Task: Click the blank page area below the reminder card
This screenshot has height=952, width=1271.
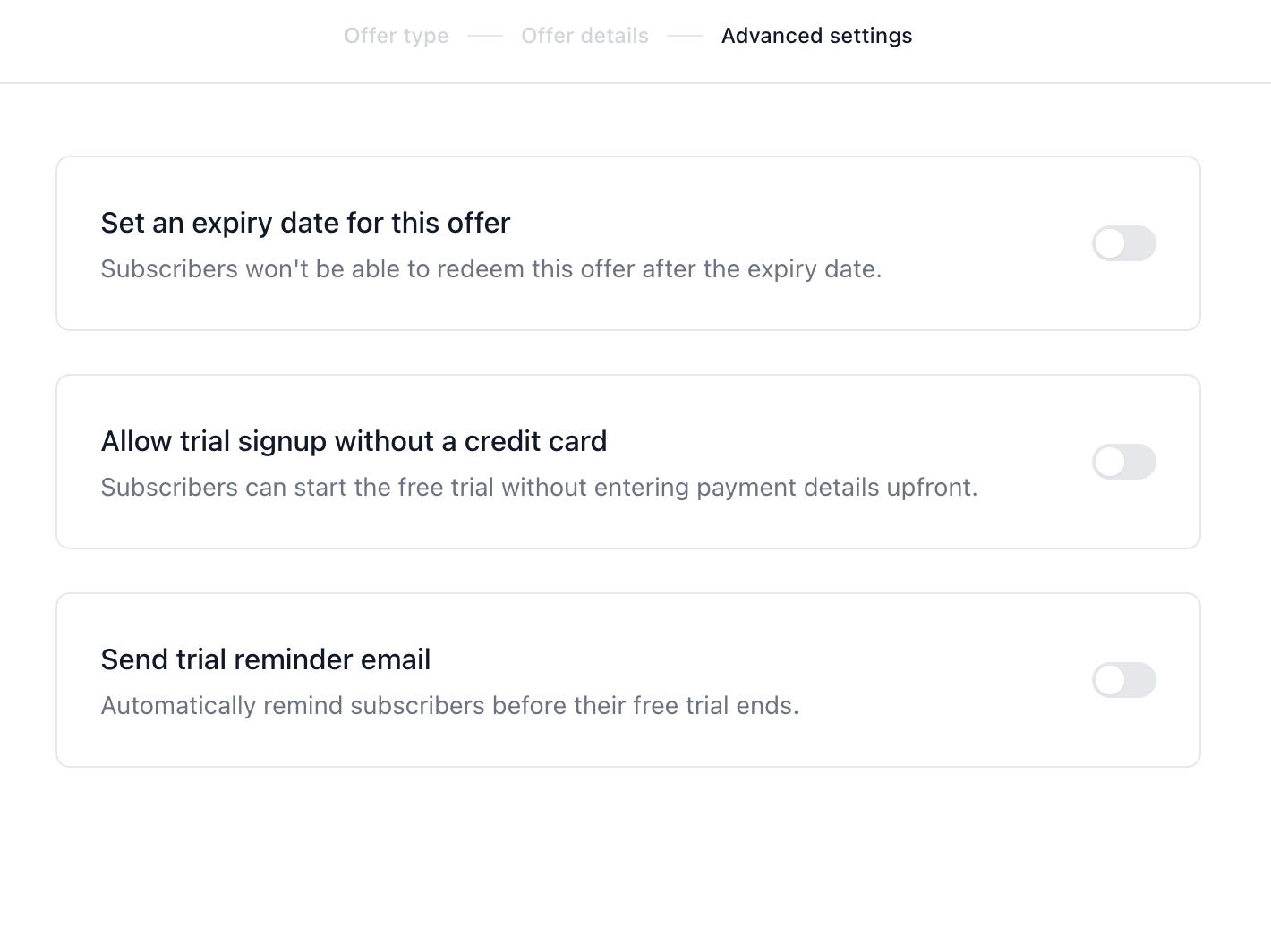Action: click(635, 859)
